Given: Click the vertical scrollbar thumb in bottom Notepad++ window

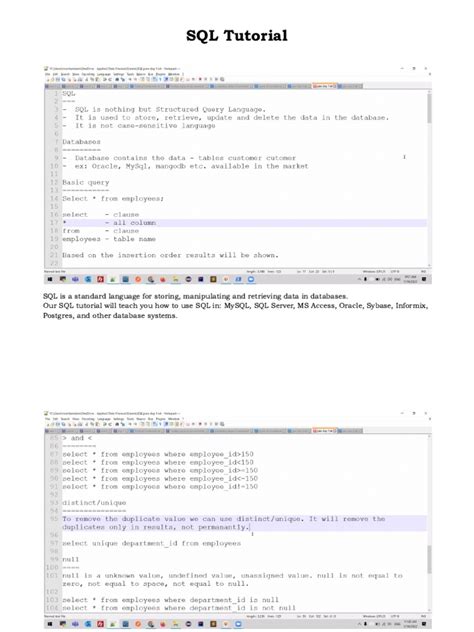Looking at the screenshot, I should (429, 559).
